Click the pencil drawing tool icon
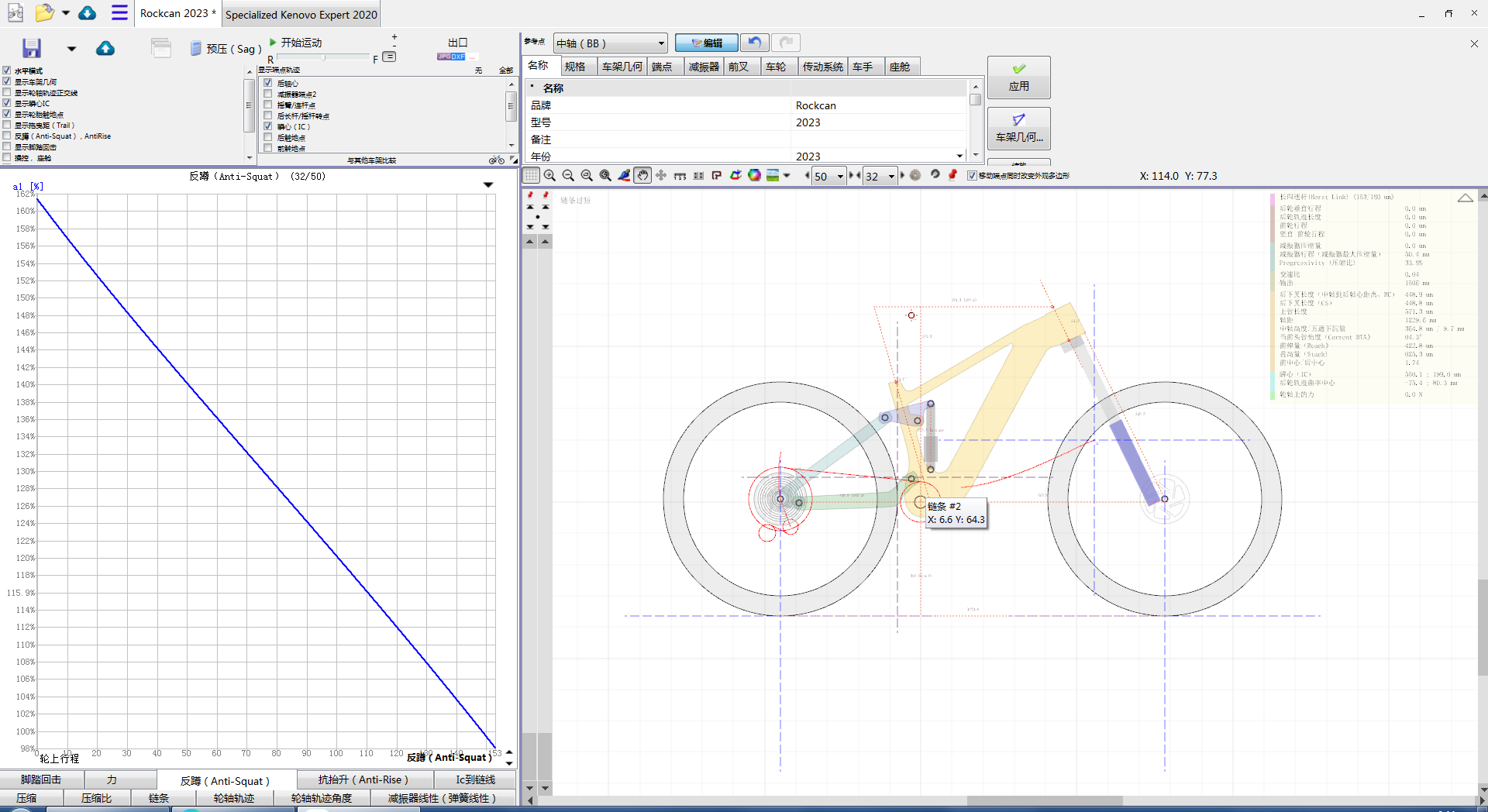The width and height of the screenshot is (1488, 812). 624,176
